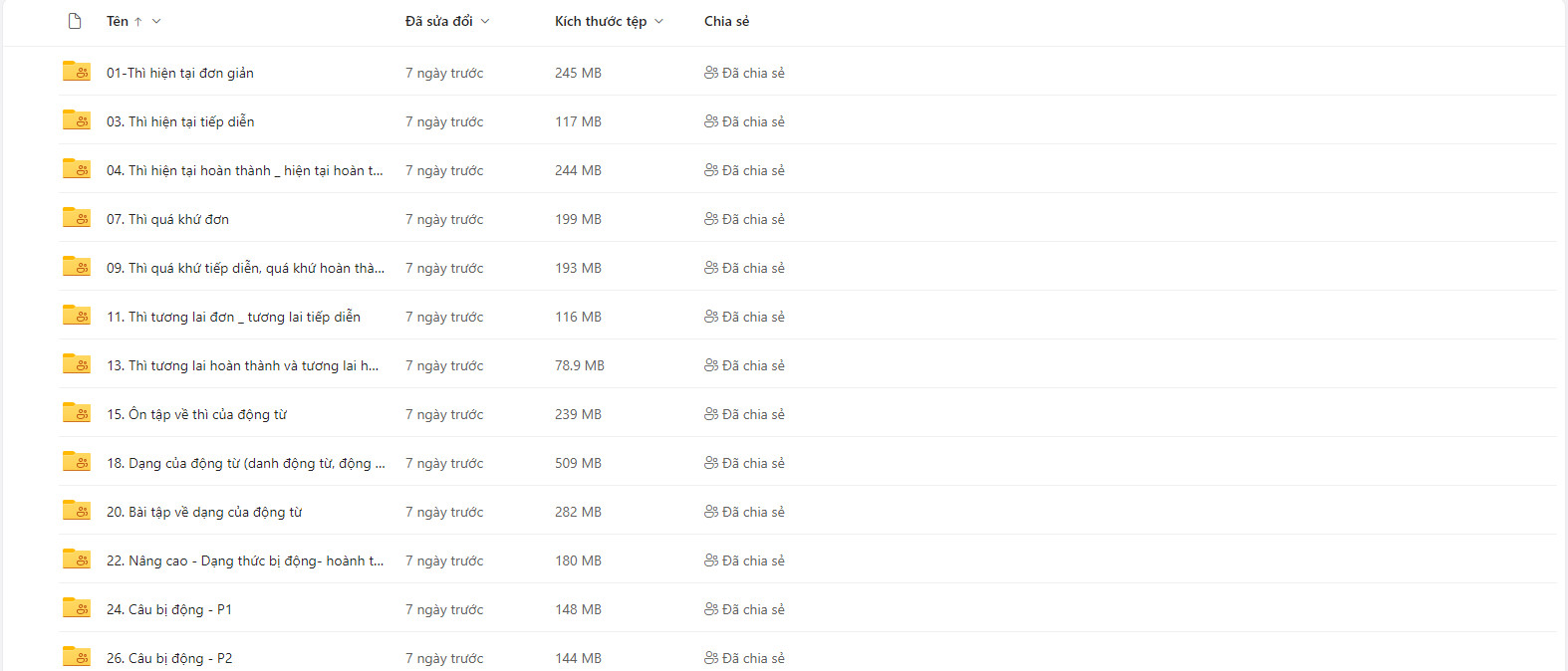Click sharing people icon on 20. Bài tập row
Viewport: 1568px width, 671px height.
click(711, 512)
